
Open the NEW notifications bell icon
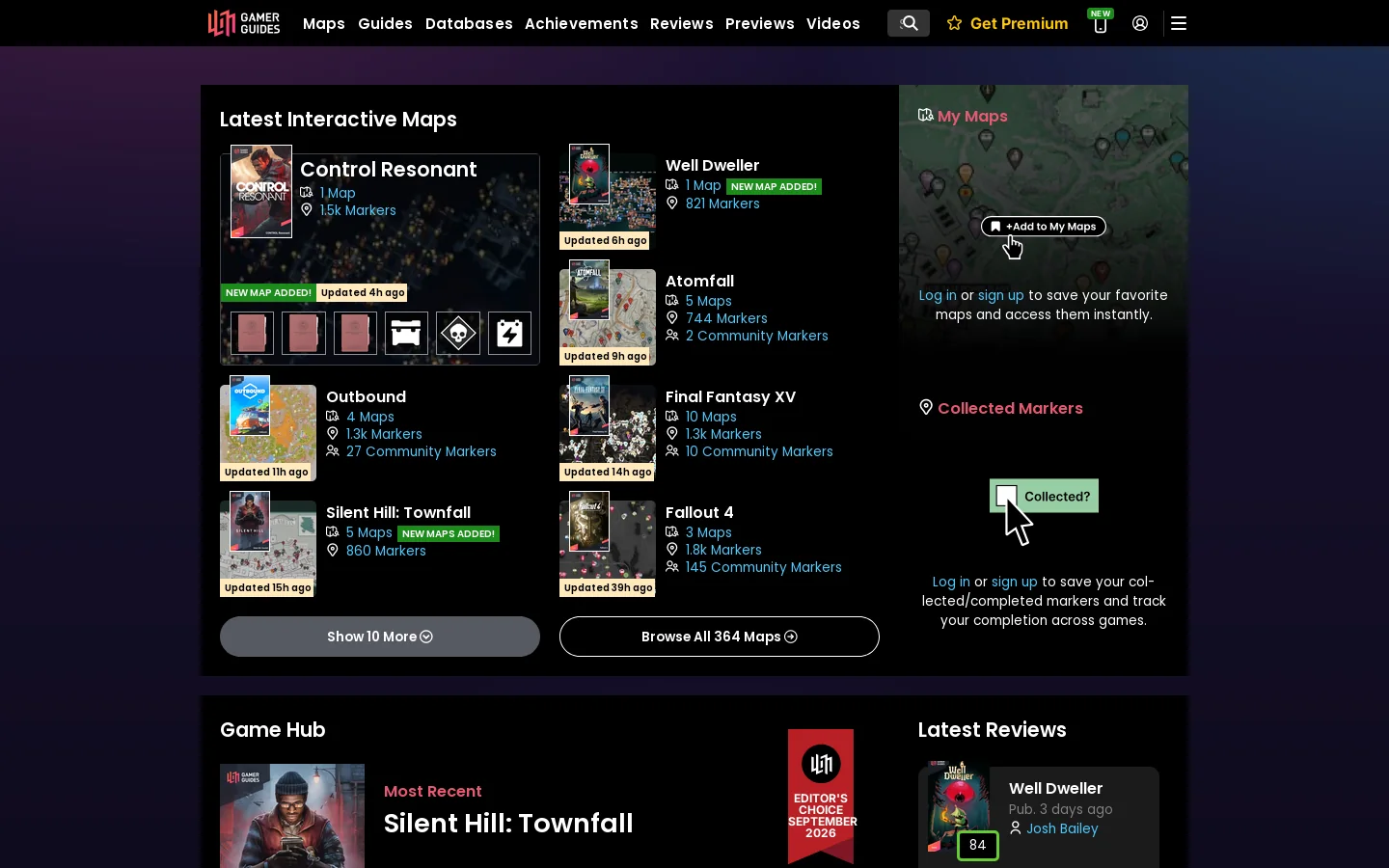[x=1100, y=23]
